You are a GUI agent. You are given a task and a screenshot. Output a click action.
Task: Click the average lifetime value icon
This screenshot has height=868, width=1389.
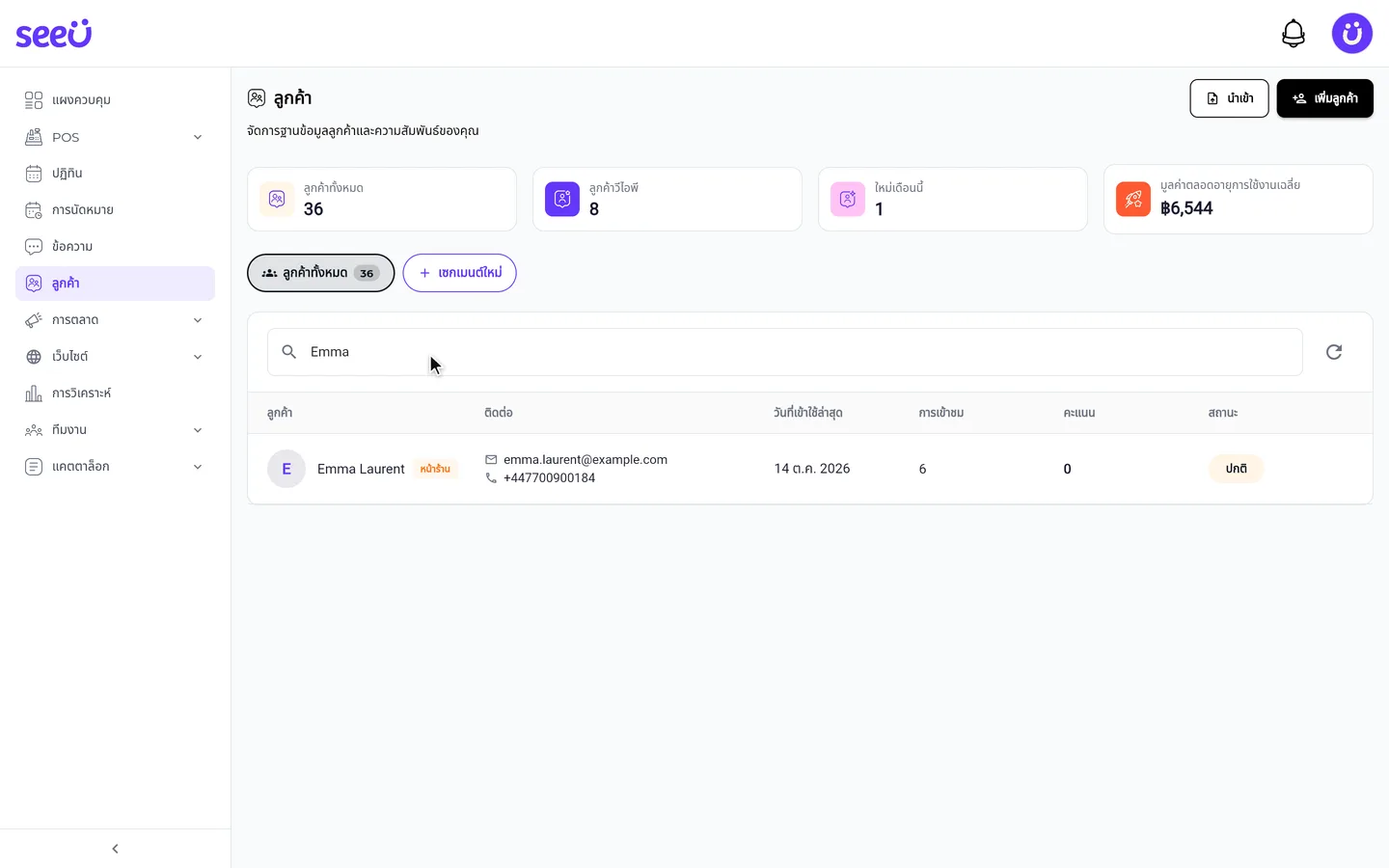coord(1133,199)
